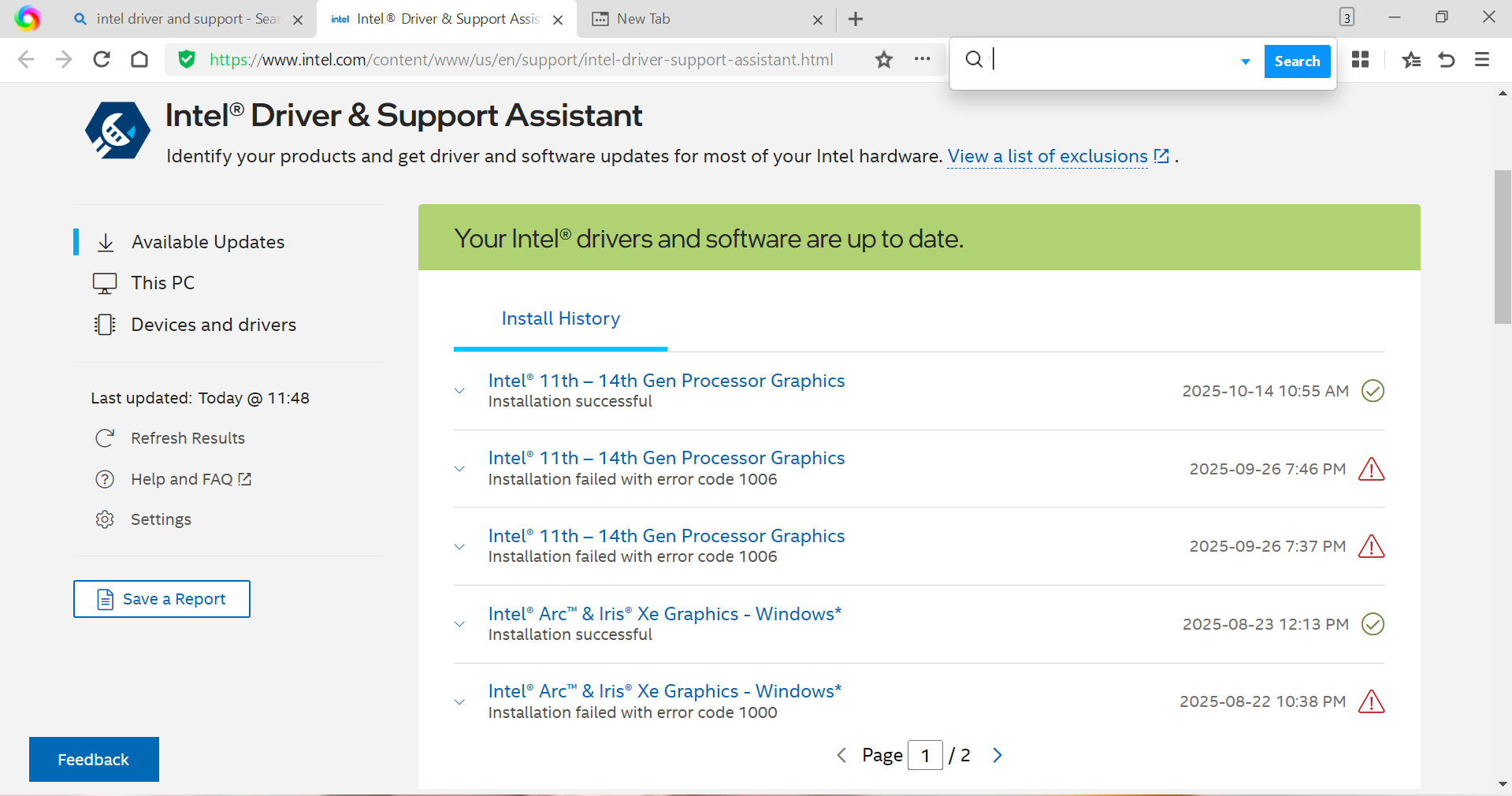Open Devices and drivers in the sidebar
This screenshot has height=796, width=1512.
coord(214,325)
